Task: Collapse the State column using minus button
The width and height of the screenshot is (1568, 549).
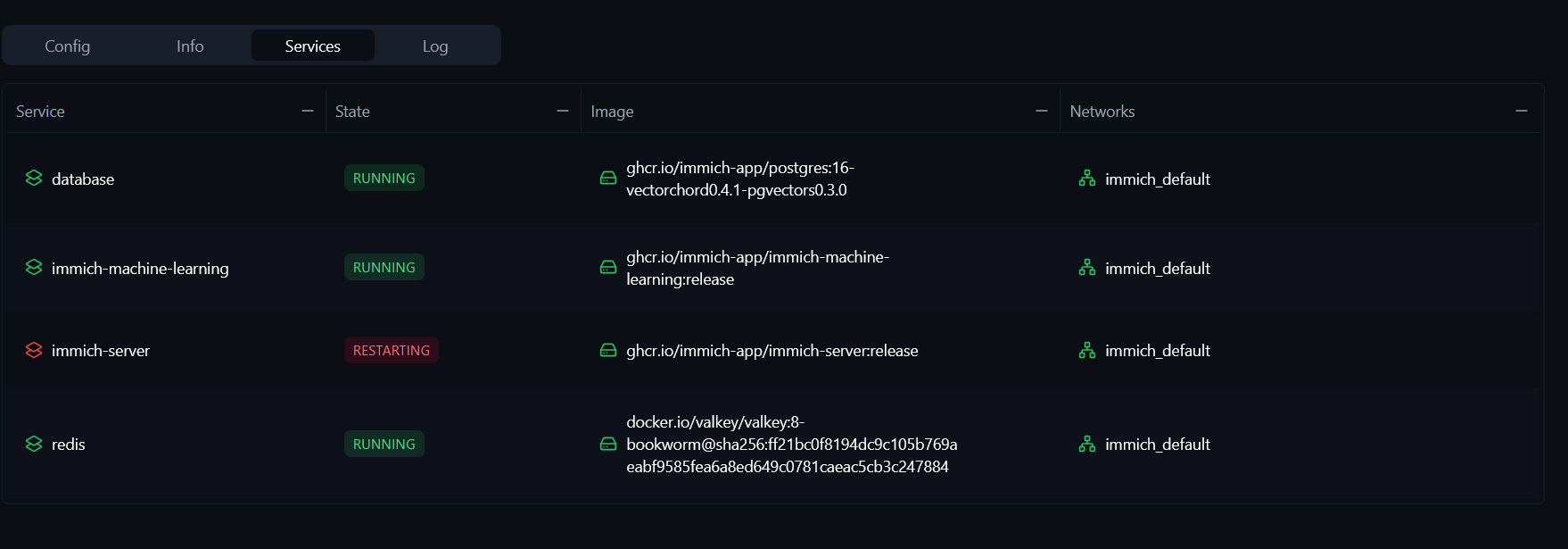Action: point(563,111)
